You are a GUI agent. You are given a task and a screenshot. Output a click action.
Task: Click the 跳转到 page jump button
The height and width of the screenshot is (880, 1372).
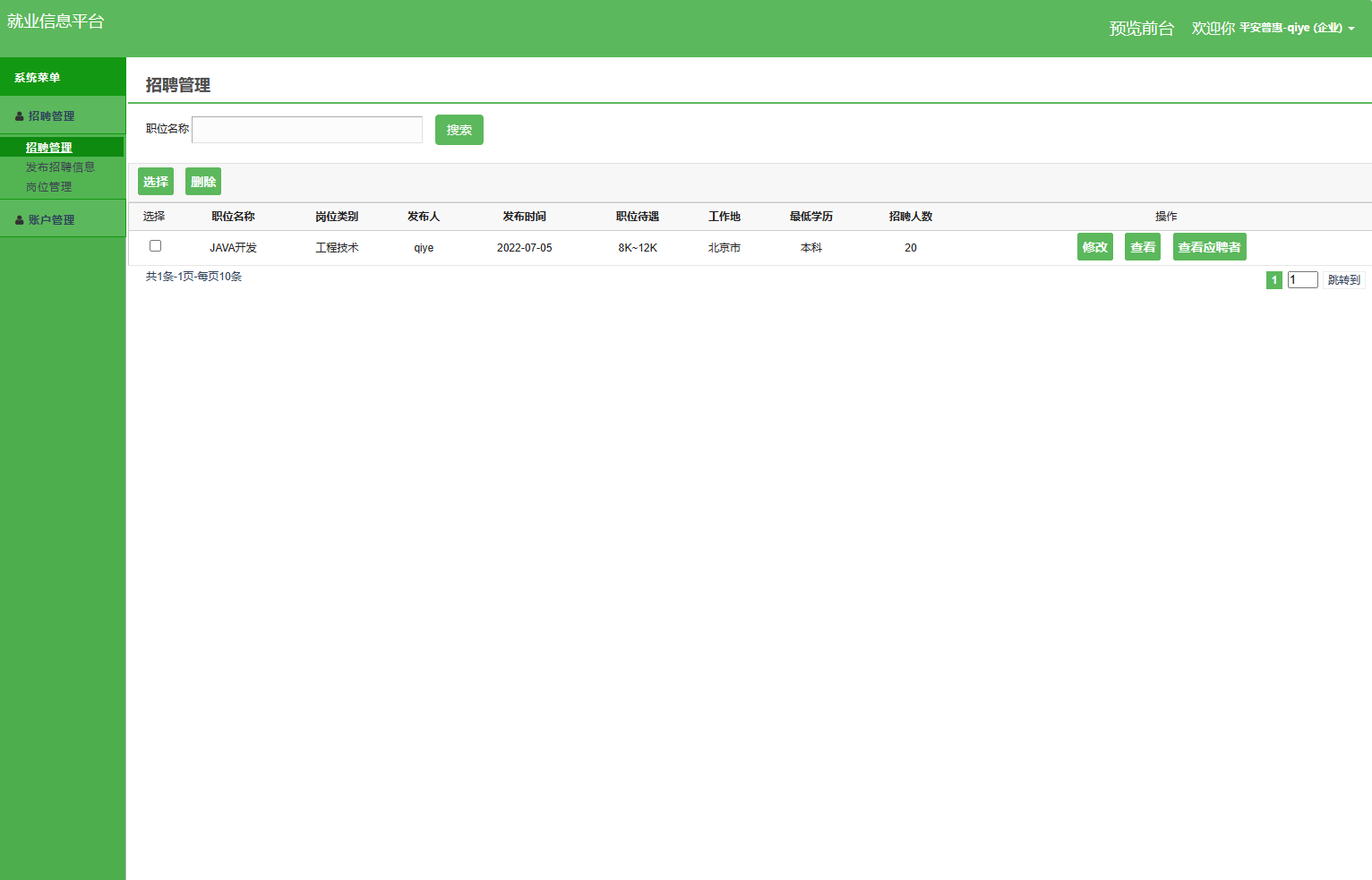1343,280
